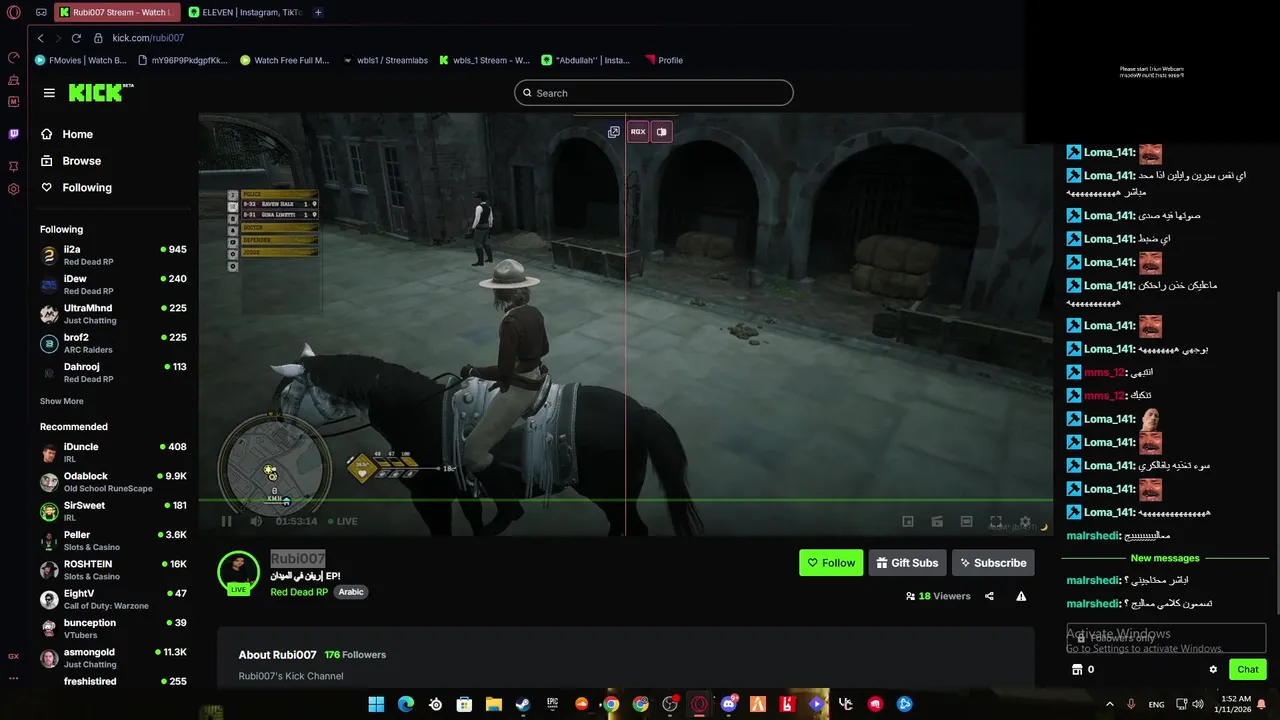Open Discord from the taskbar
This screenshot has width=1280, height=720.
(729, 704)
